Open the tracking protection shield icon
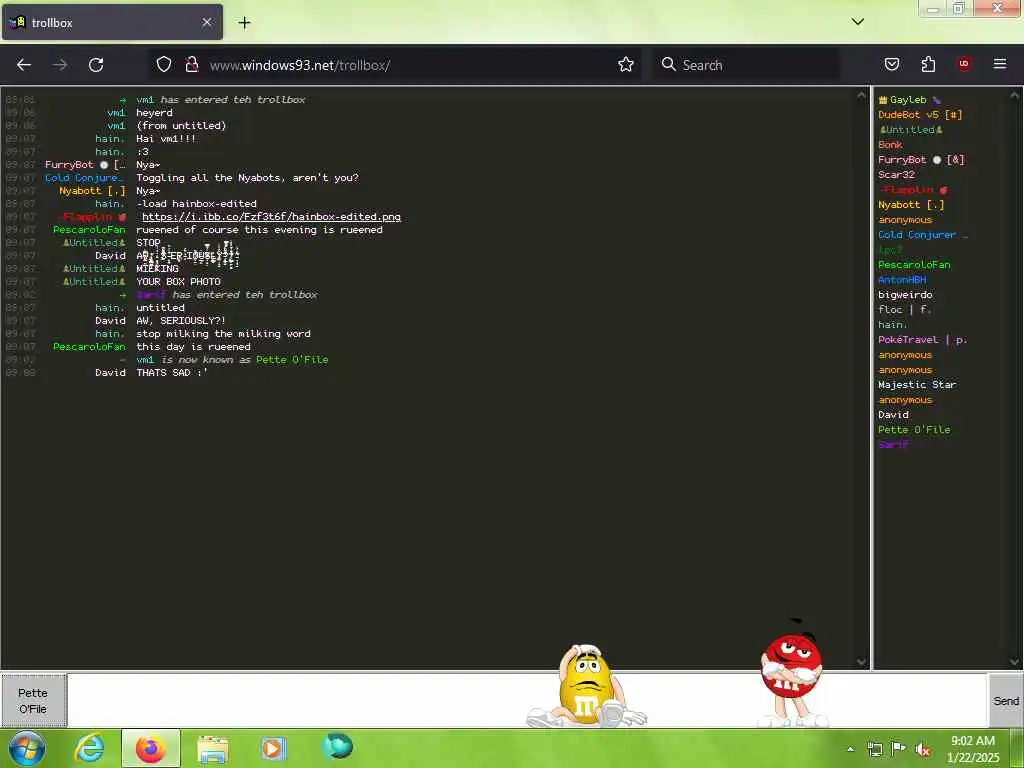Screen dimensions: 1024x768 (x=164, y=64)
